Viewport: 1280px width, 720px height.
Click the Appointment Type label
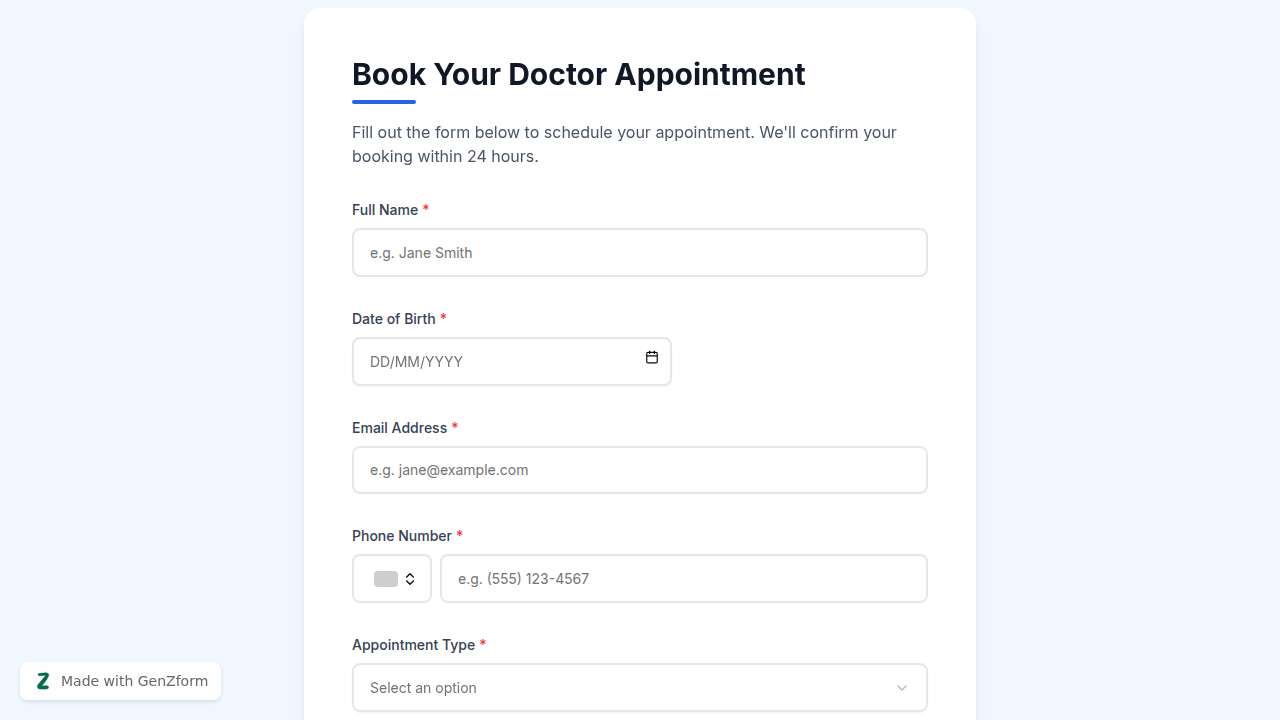click(x=414, y=645)
